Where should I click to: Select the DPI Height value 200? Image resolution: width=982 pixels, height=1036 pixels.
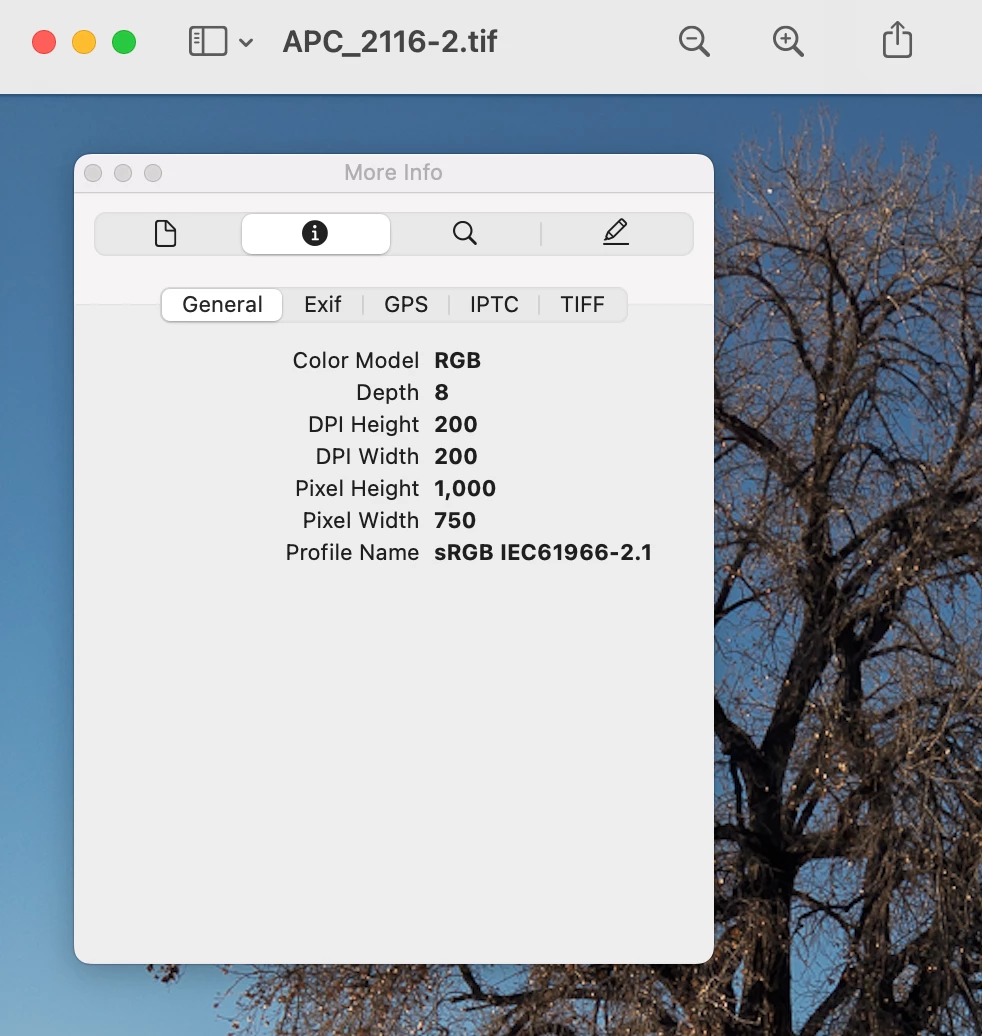point(455,424)
